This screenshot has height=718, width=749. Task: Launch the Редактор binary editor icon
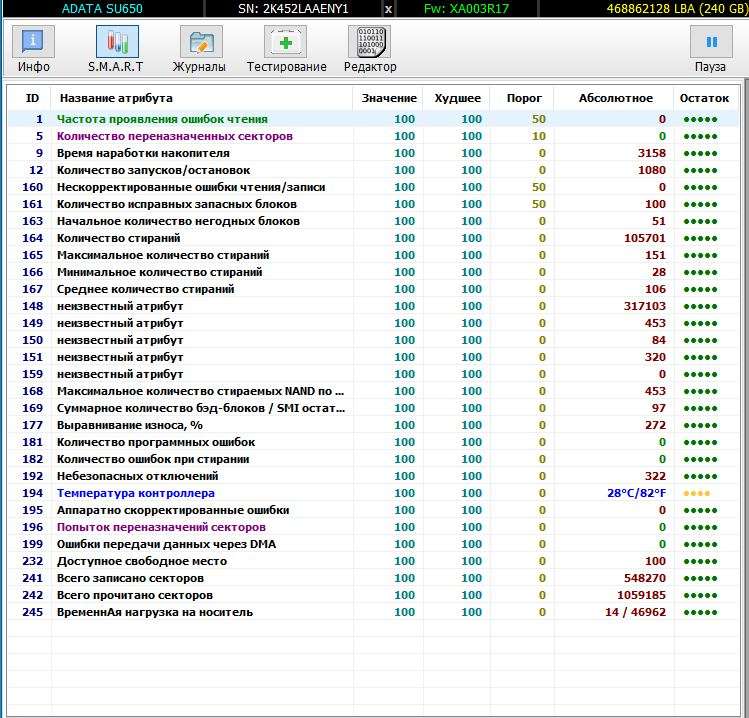click(x=370, y=42)
